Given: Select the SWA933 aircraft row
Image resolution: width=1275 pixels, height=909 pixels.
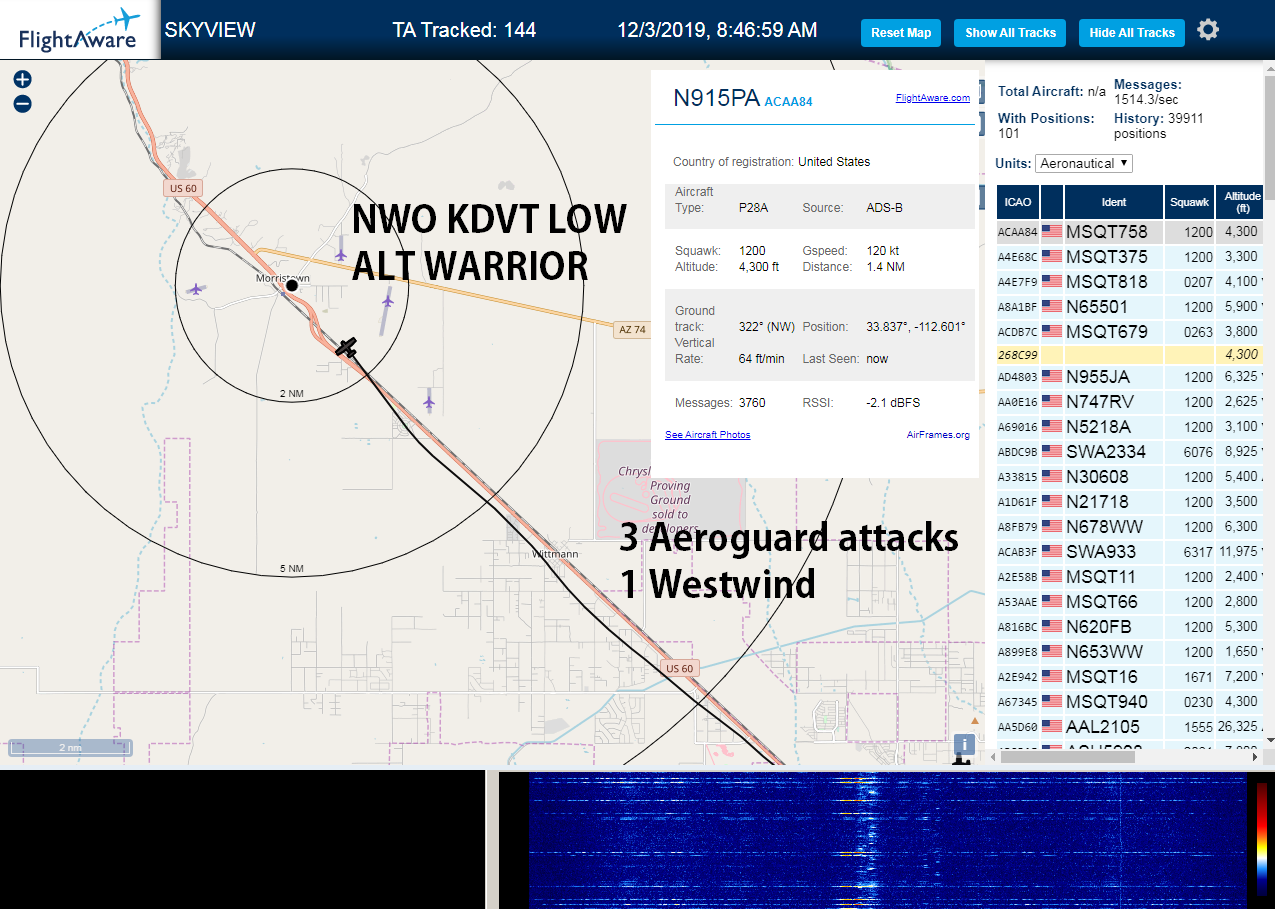Looking at the screenshot, I should point(1131,552).
